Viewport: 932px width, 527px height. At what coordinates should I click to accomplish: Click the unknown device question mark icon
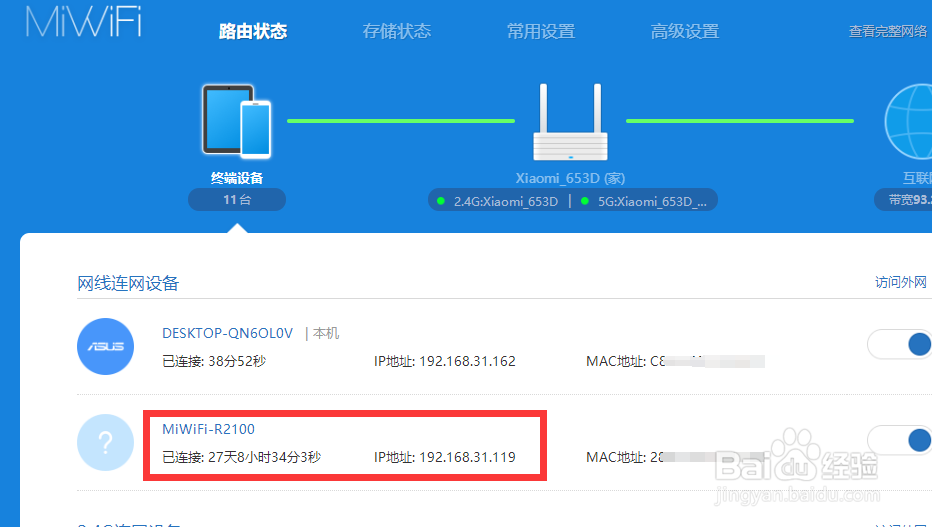(105, 443)
